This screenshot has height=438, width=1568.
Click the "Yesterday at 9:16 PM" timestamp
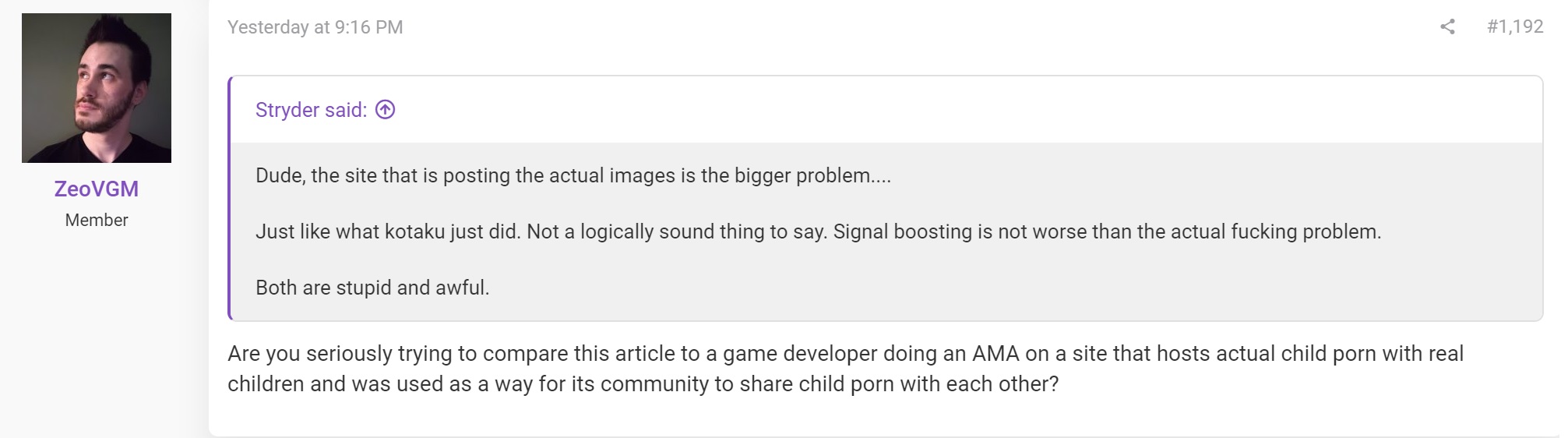(315, 27)
